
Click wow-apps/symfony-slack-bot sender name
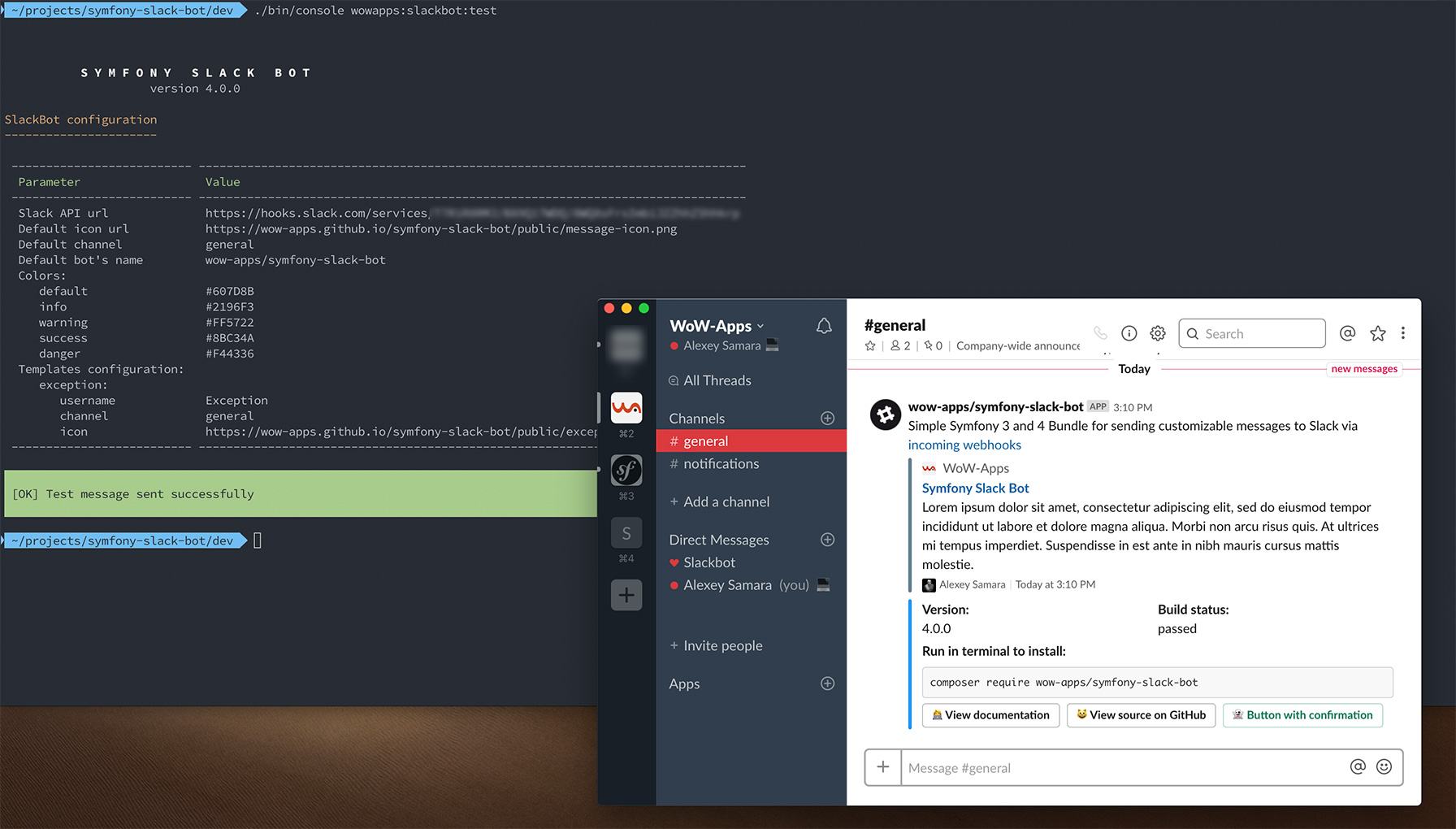[995, 406]
